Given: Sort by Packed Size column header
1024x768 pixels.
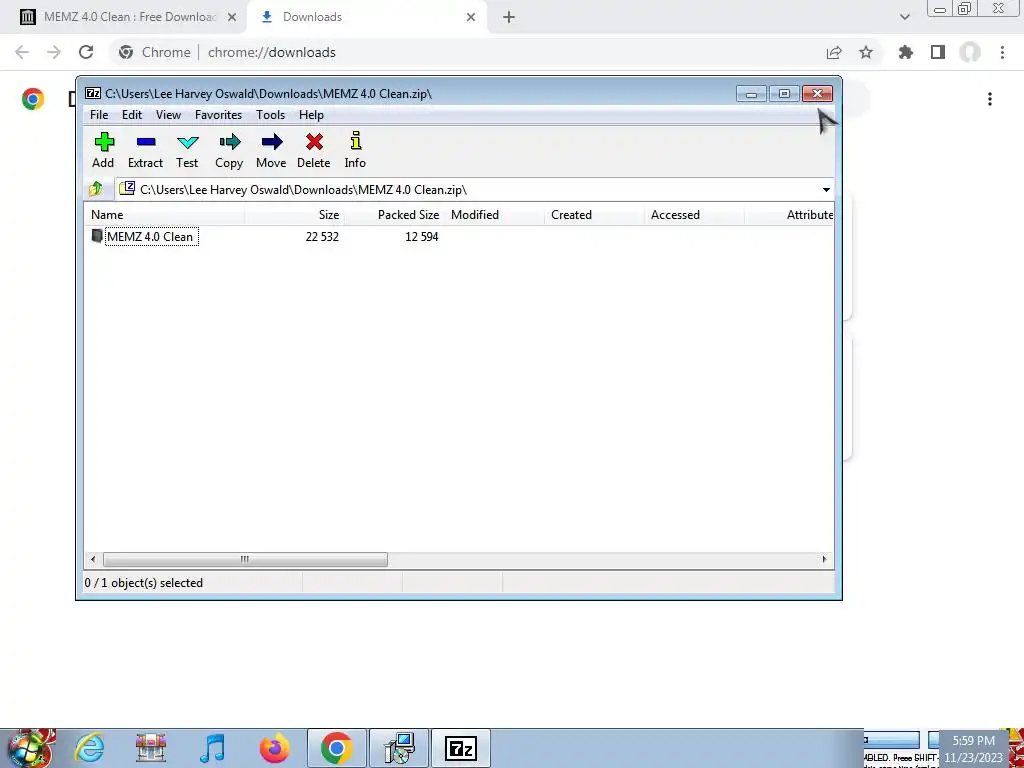Looking at the screenshot, I should 394,215.
